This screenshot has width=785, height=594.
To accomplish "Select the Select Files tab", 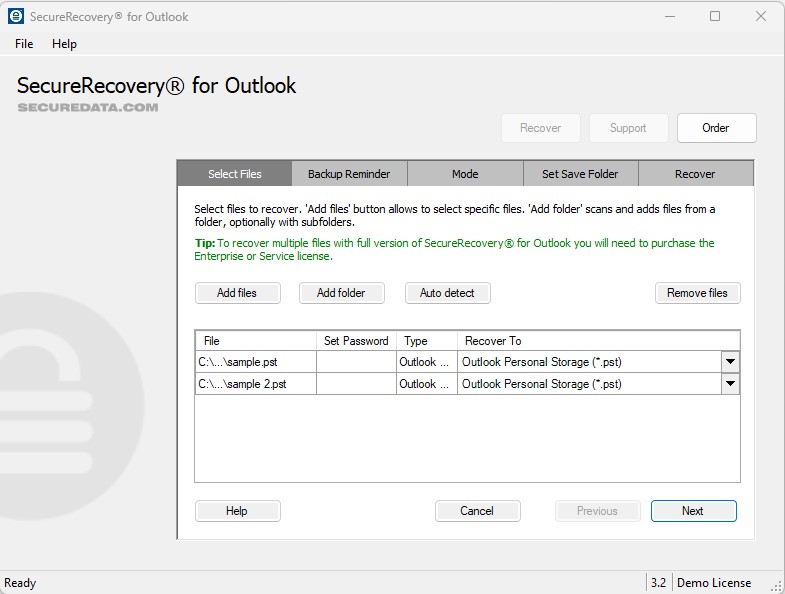I will (x=235, y=174).
